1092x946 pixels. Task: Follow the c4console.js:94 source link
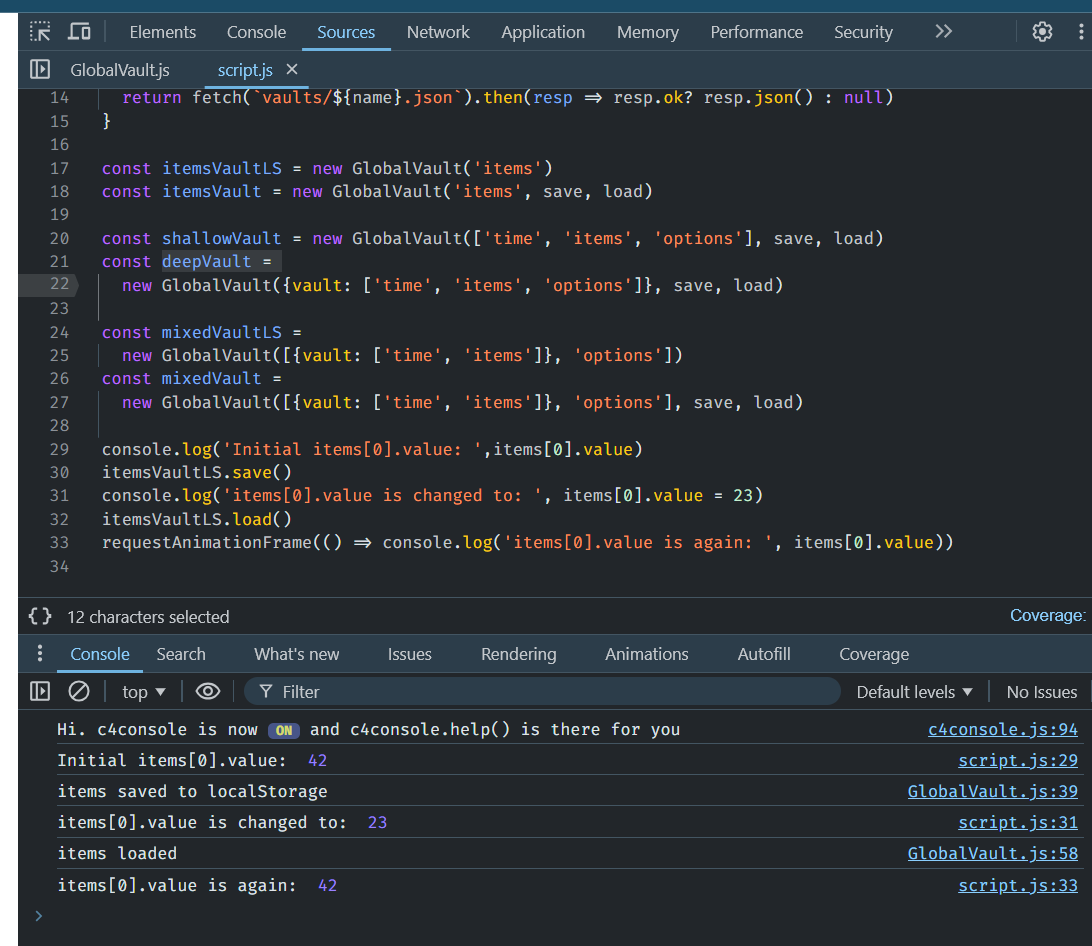[x=1003, y=729]
